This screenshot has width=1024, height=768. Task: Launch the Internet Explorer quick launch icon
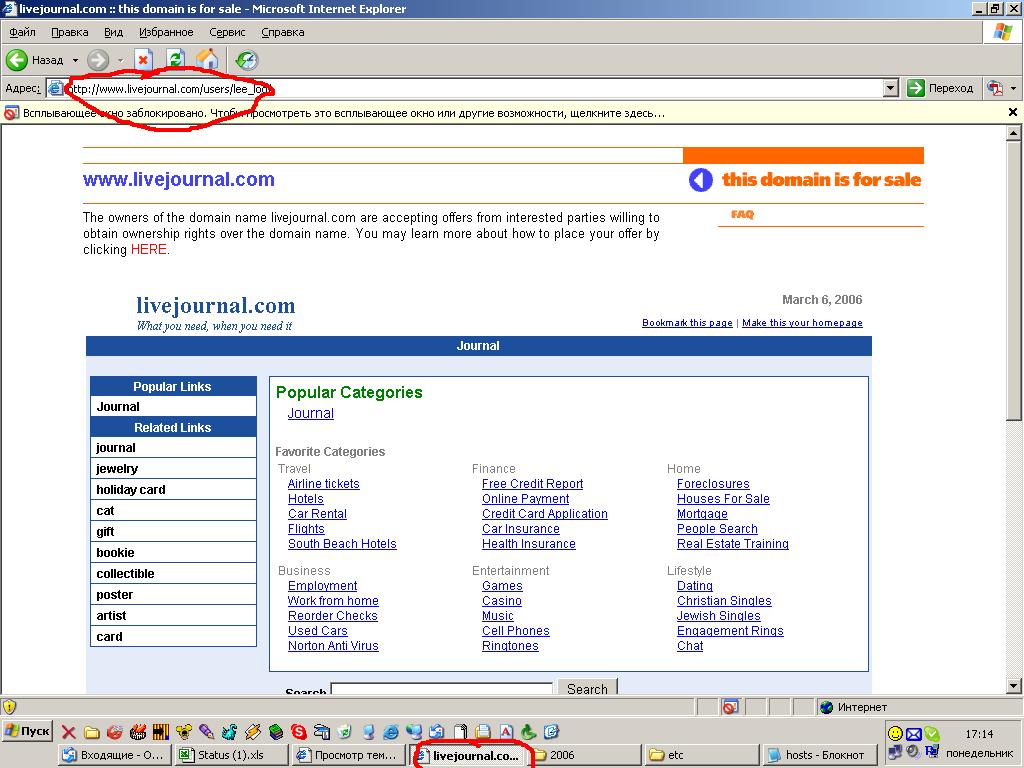click(x=391, y=732)
